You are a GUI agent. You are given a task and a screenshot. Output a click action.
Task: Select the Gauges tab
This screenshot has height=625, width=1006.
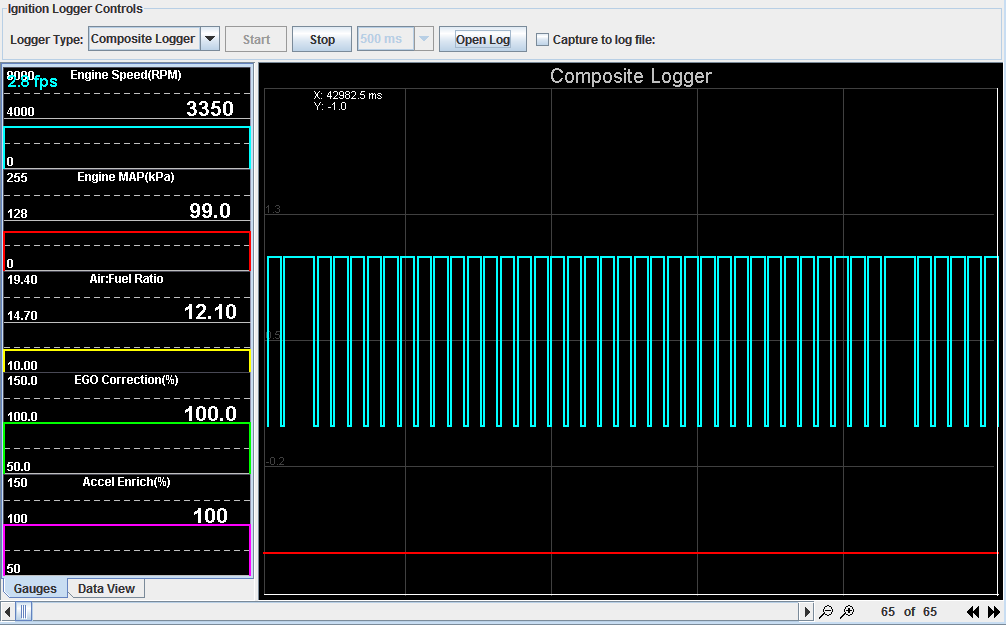pyautogui.click(x=35, y=589)
